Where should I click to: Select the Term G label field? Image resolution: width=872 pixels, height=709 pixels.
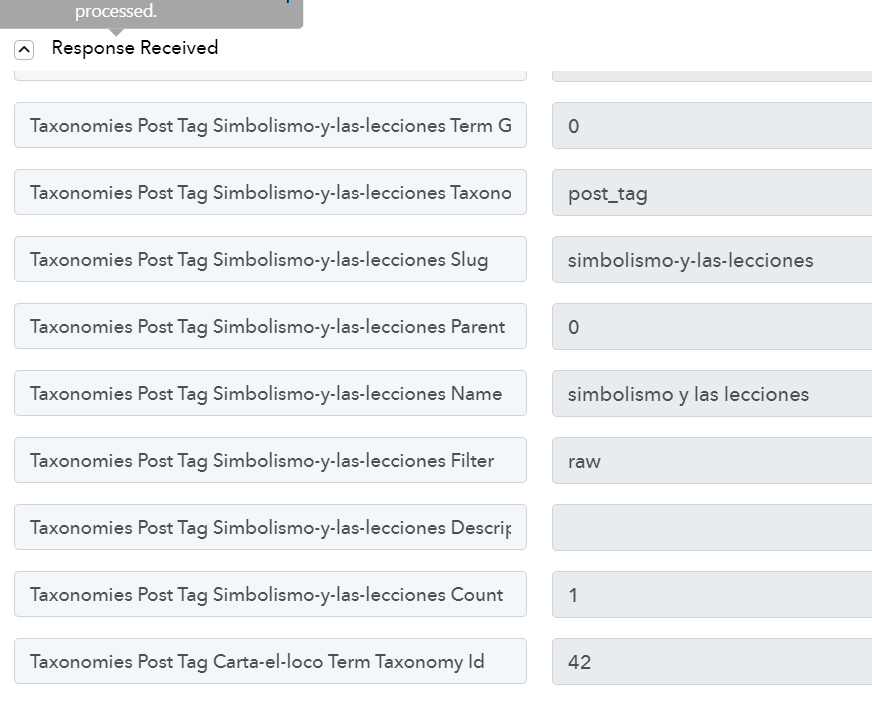pyautogui.click(x=270, y=125)
